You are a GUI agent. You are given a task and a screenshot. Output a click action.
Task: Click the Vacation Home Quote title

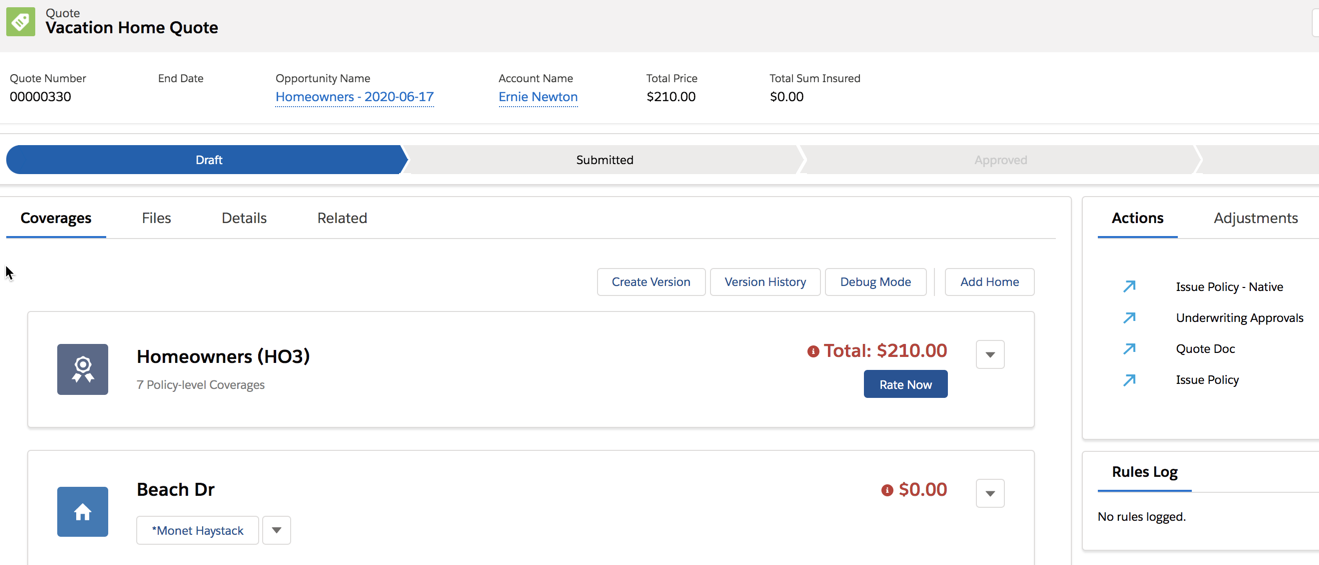tap(132, 28)
